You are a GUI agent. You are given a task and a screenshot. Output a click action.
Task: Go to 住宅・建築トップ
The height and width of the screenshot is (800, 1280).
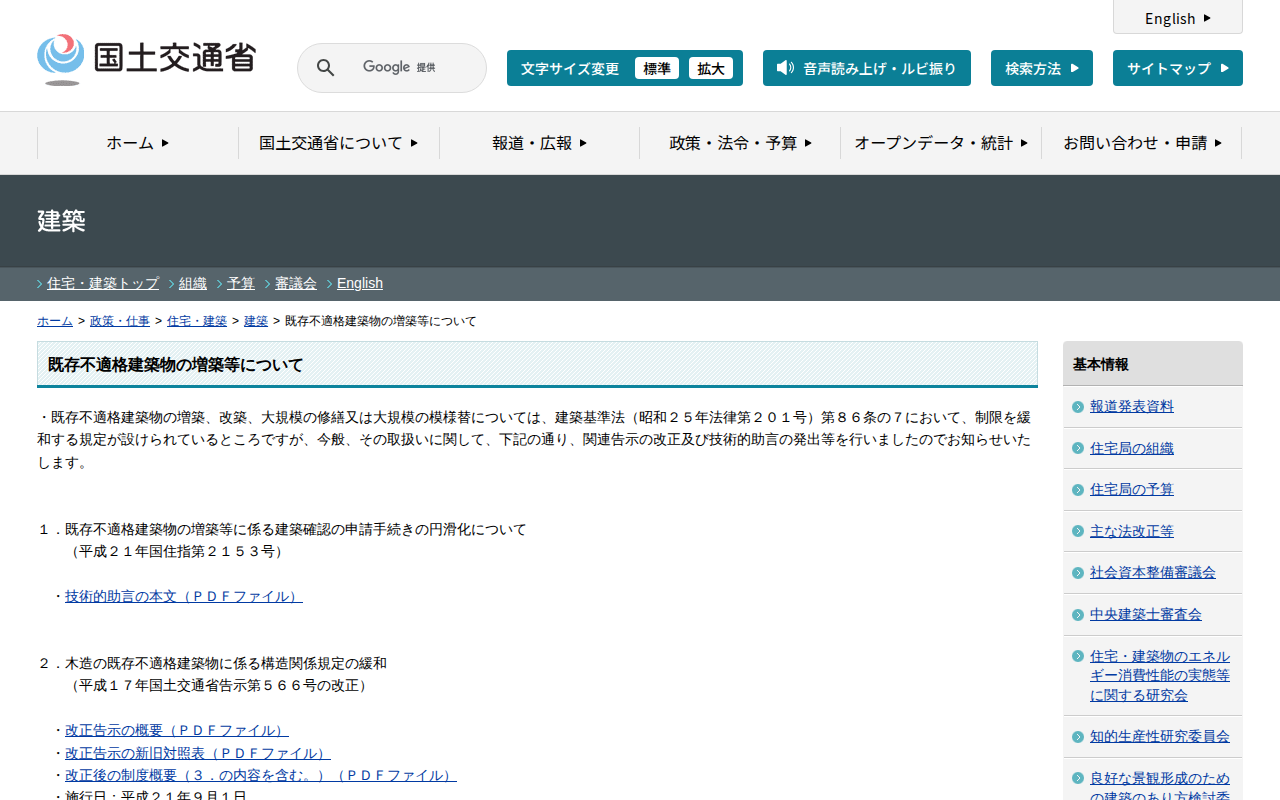click(x=103, y=283)
